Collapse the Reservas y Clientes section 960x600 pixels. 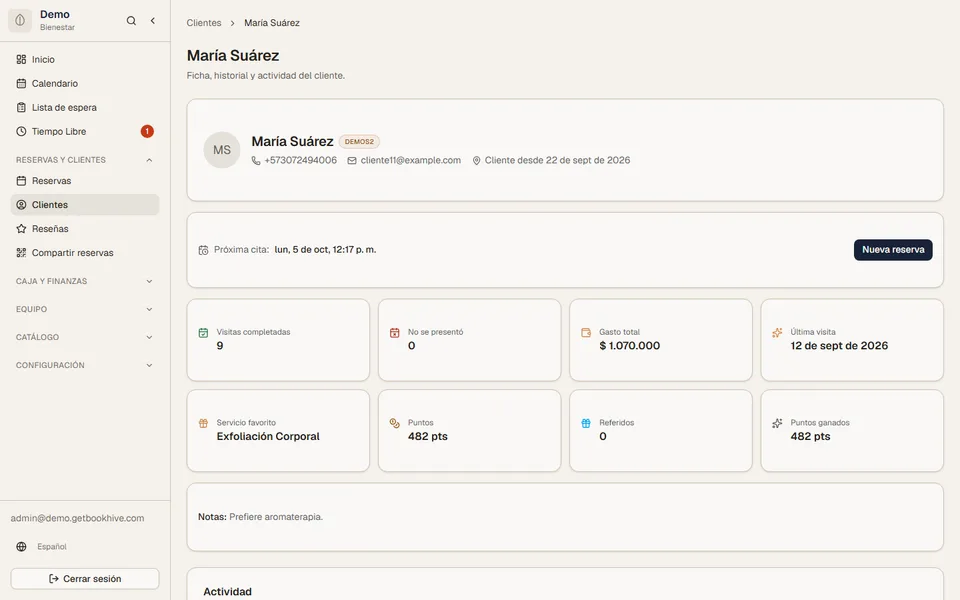(x=85, y=160)
